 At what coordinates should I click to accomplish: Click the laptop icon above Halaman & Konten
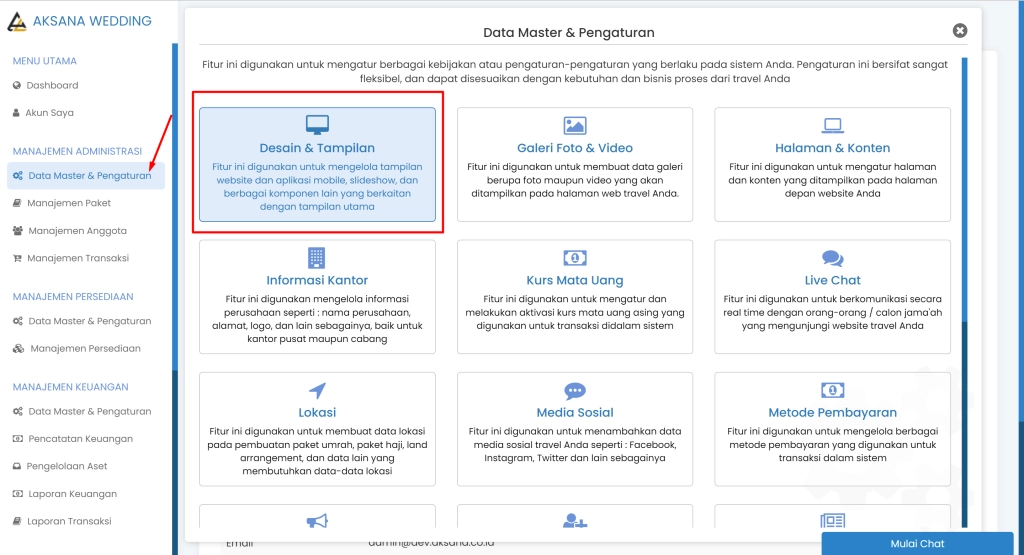tap(832, 125)
